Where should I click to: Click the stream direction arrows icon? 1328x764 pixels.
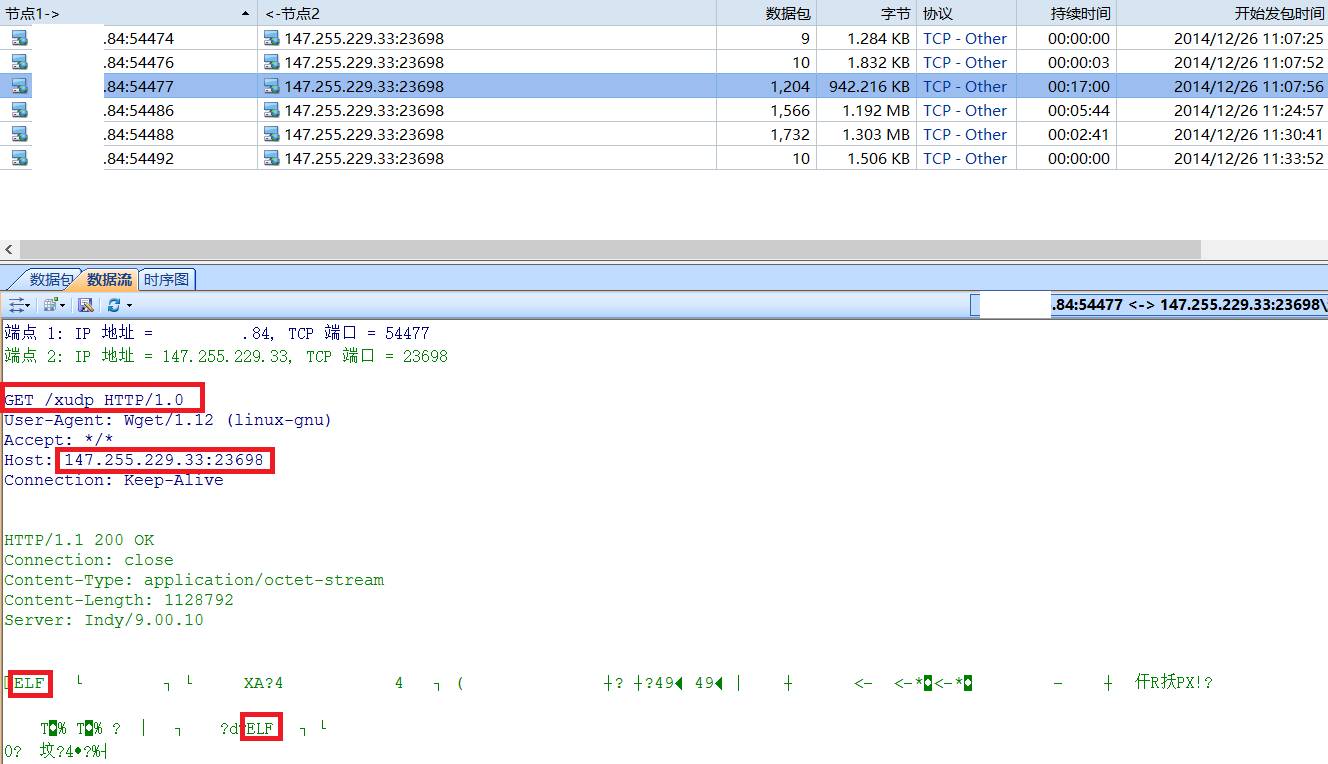point(17,305)
